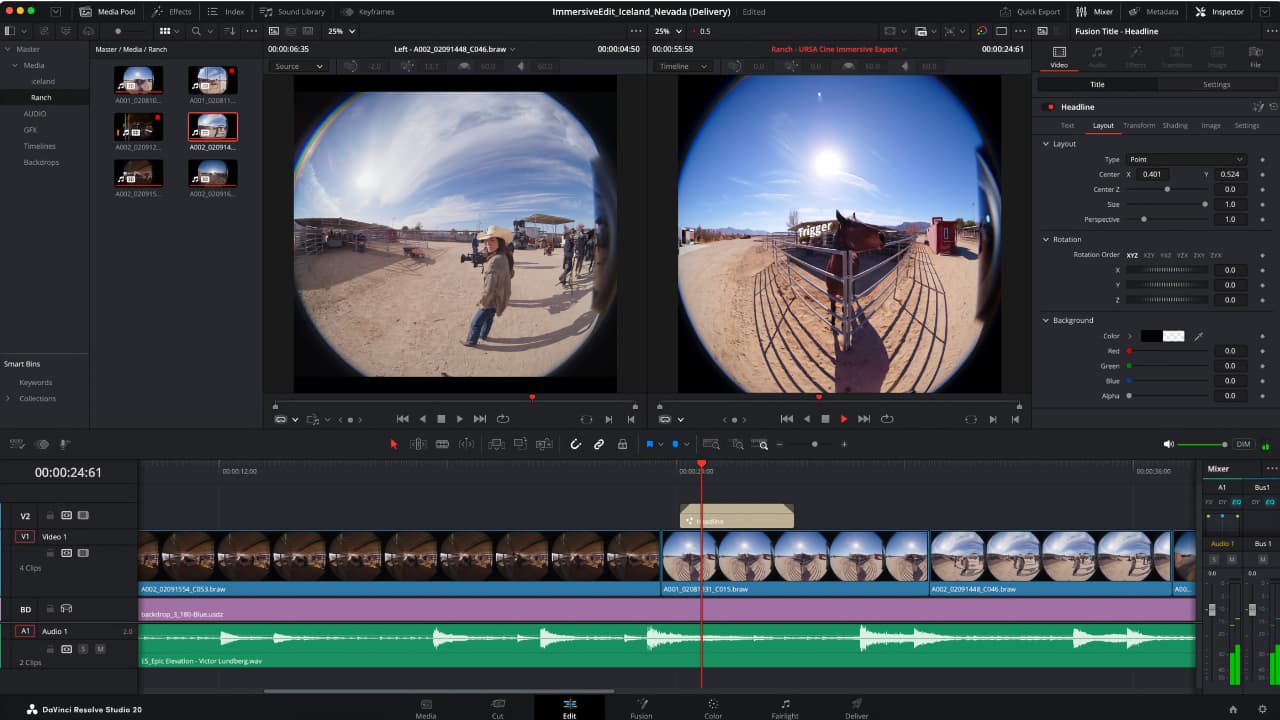Select the Linked Selection tool

(x=598, y=443)
